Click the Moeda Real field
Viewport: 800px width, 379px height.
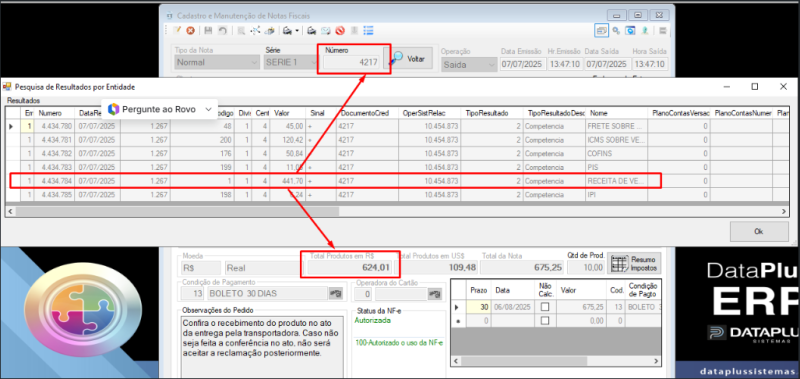coord(263,267)
